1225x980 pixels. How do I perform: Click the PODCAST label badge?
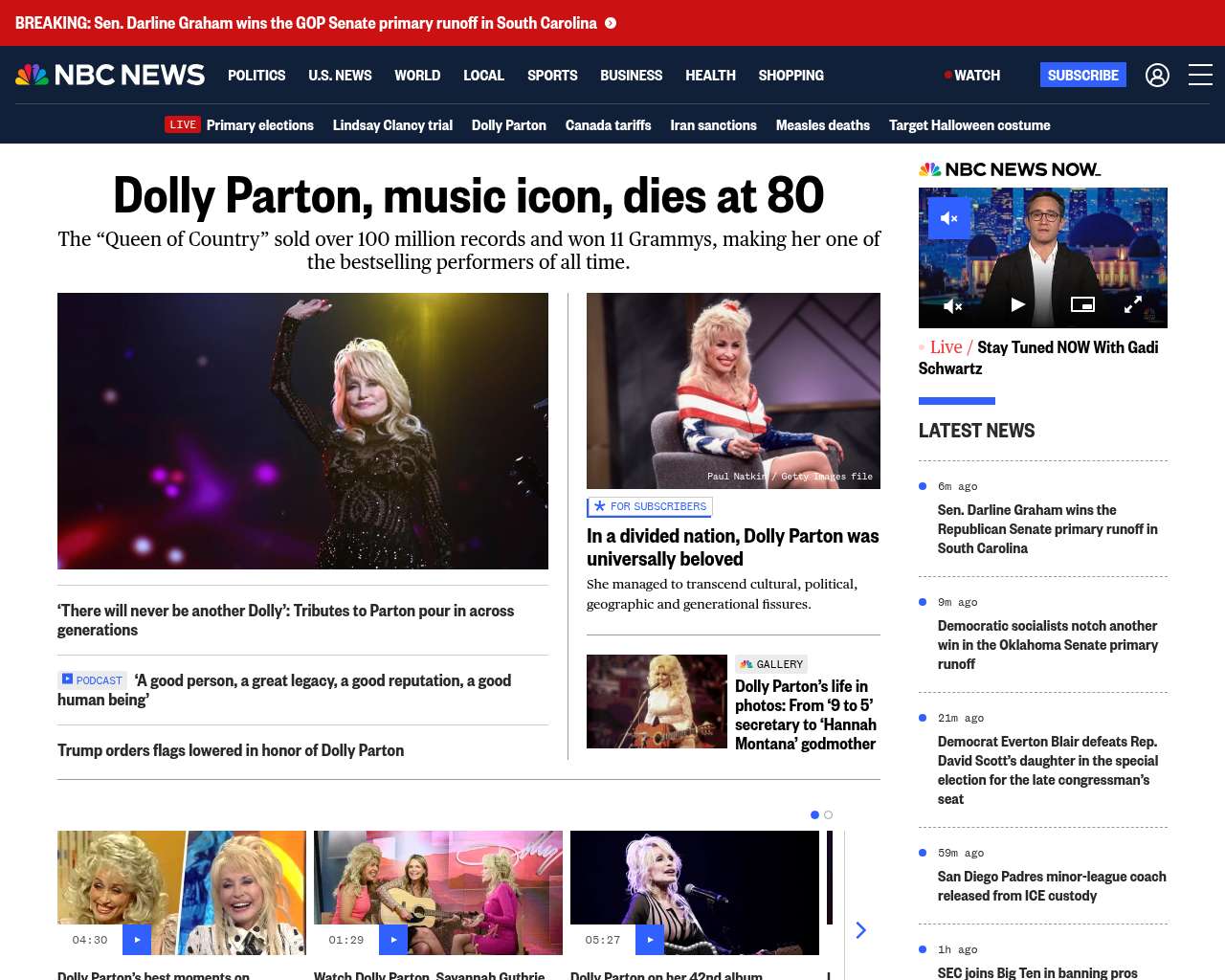tap(92, 680)
